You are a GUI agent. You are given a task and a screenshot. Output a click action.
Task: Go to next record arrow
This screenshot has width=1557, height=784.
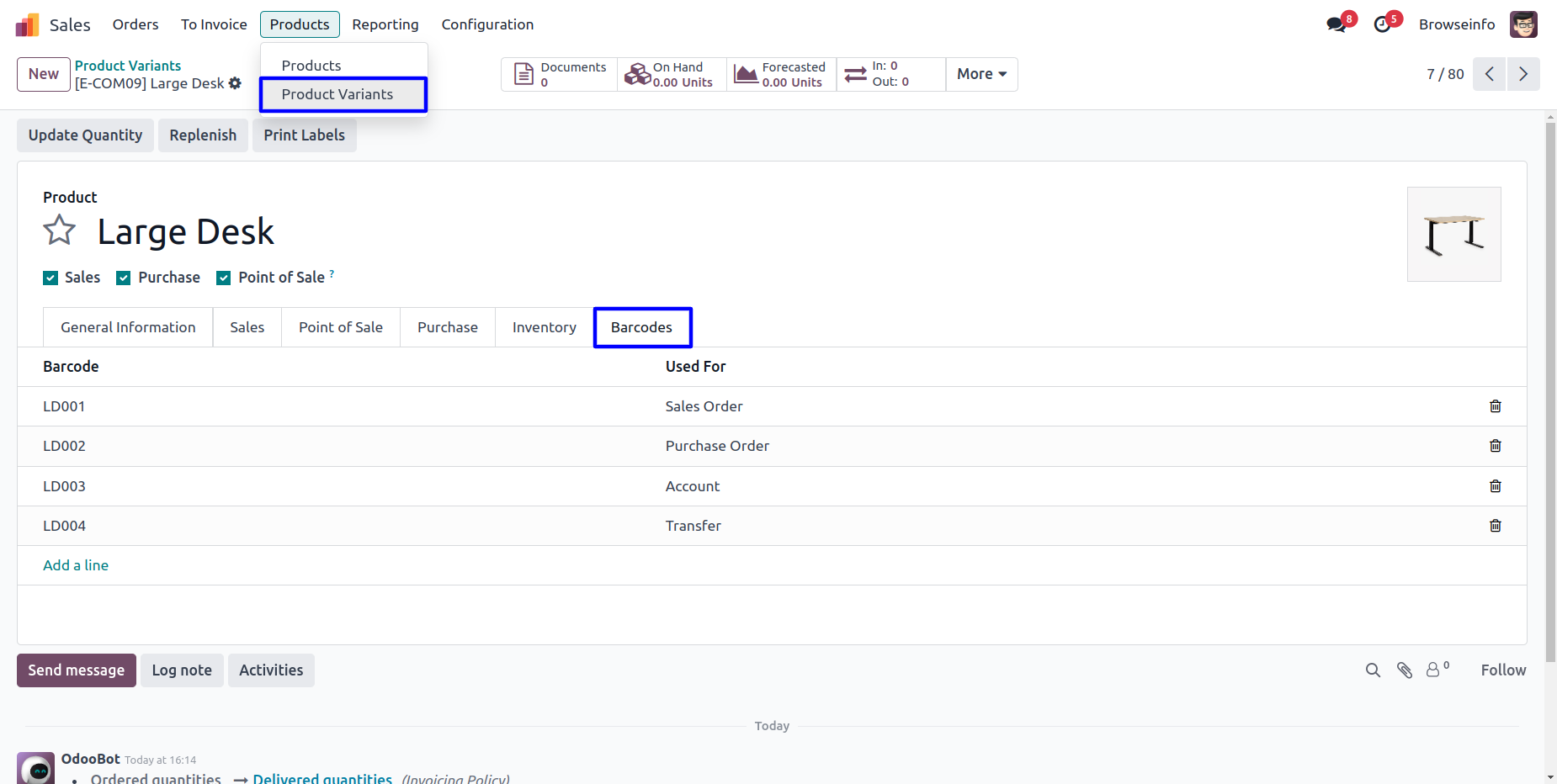1522,74
